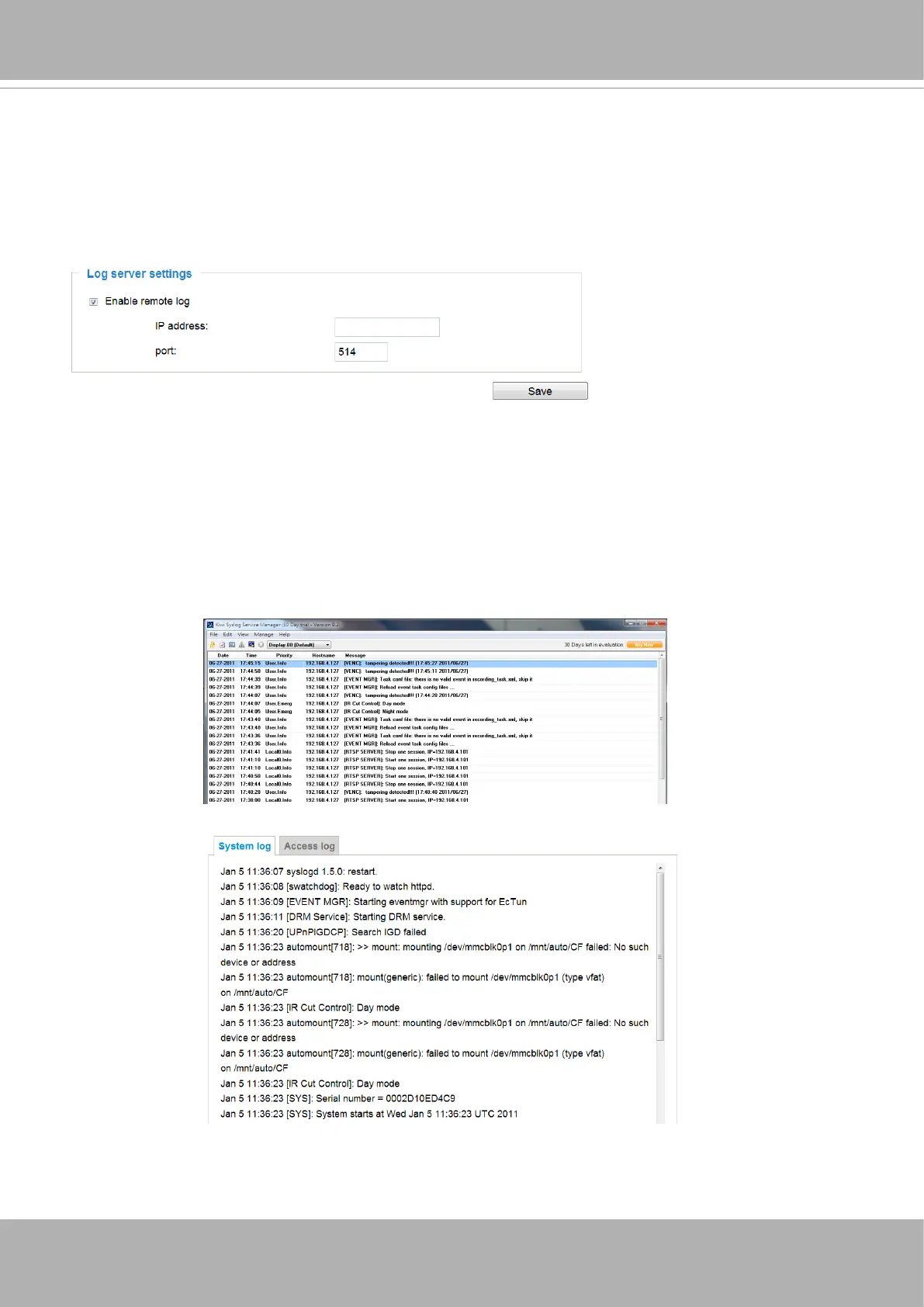
Task: Click '[UPnPIGDCP]: Search IGD failed' line
Action: click(324, 932)
